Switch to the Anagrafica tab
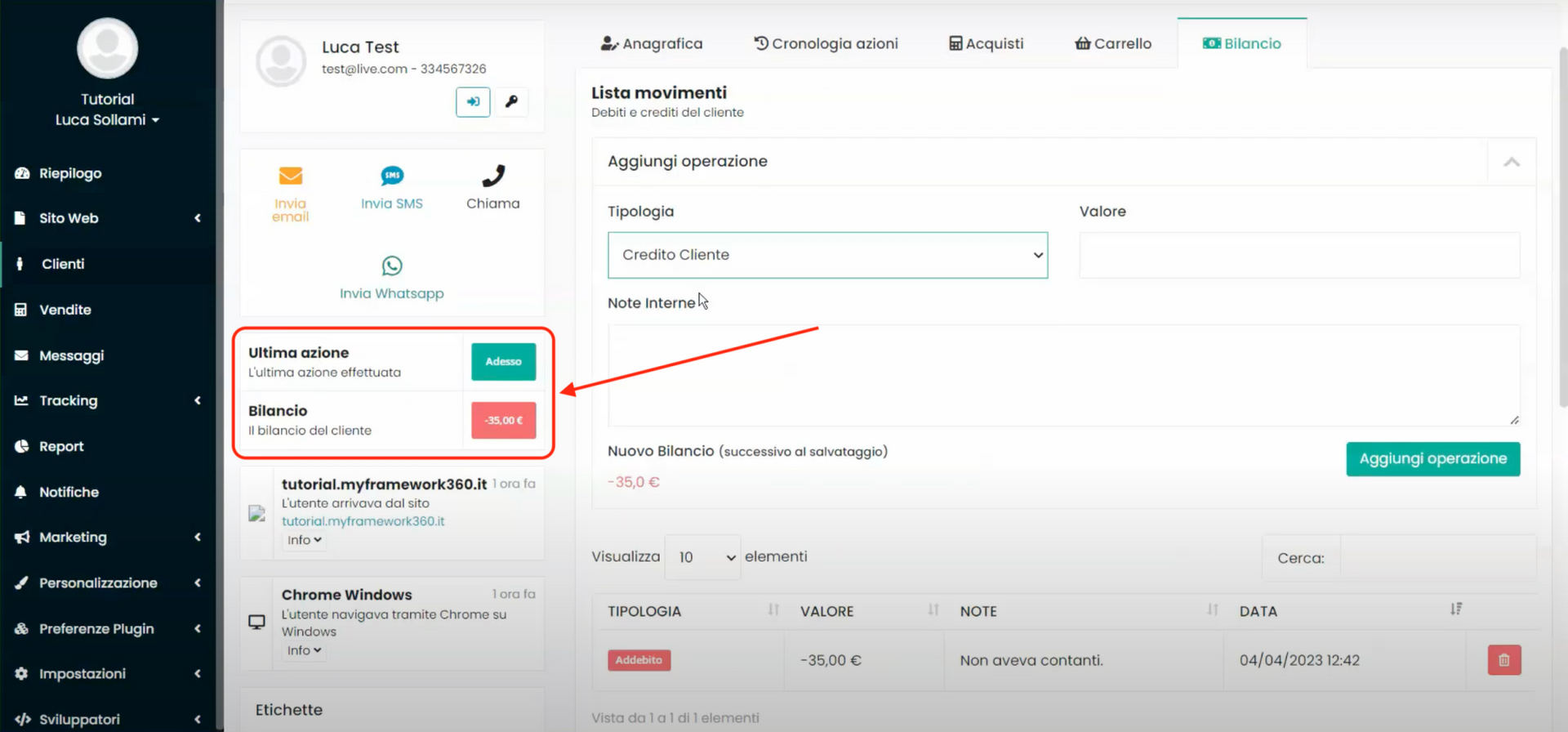This screenshot has width=1568, height=732. [x=652, y=44]
